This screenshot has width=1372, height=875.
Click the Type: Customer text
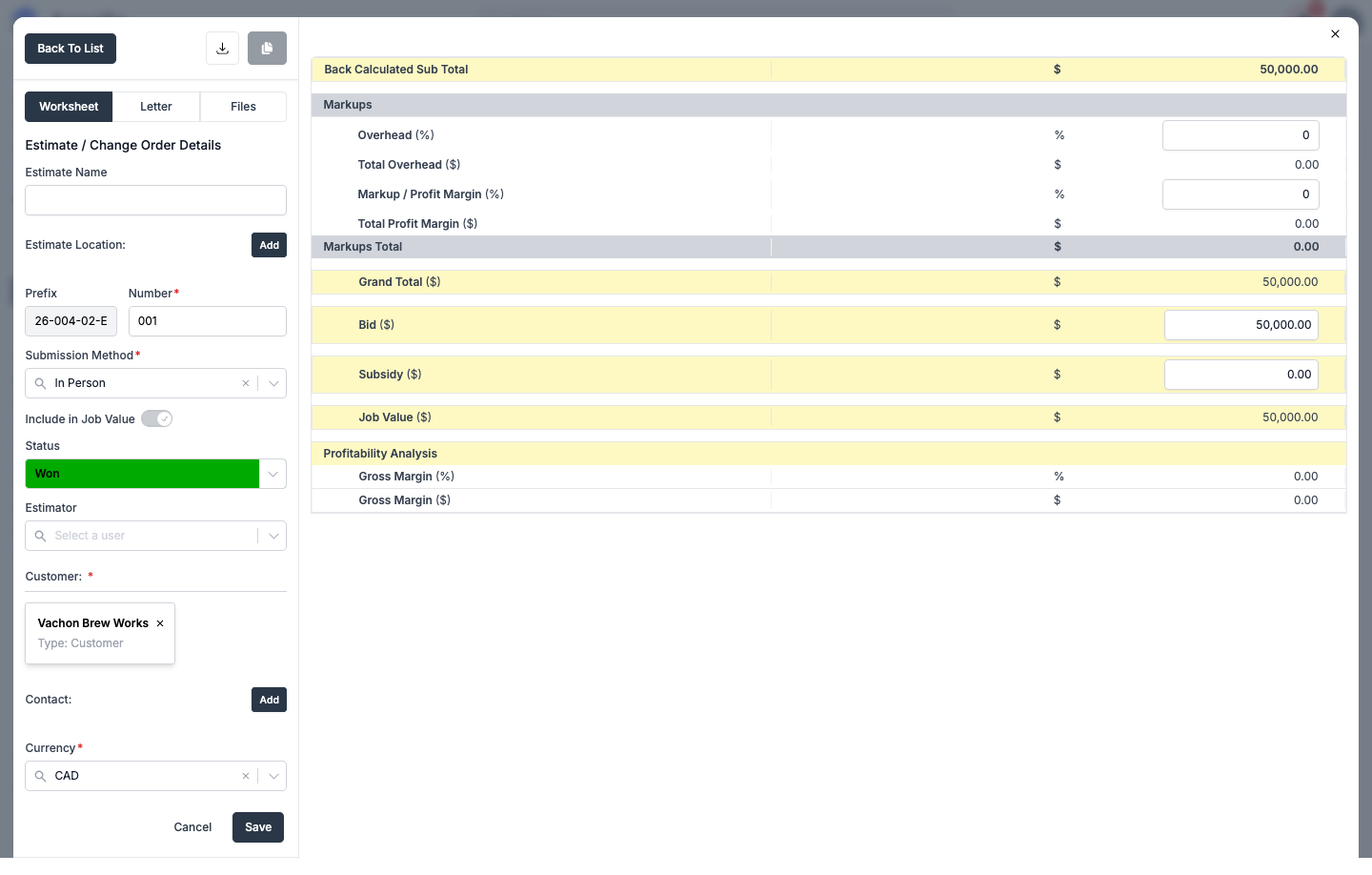pyautogui.click(x=80, y=643)
